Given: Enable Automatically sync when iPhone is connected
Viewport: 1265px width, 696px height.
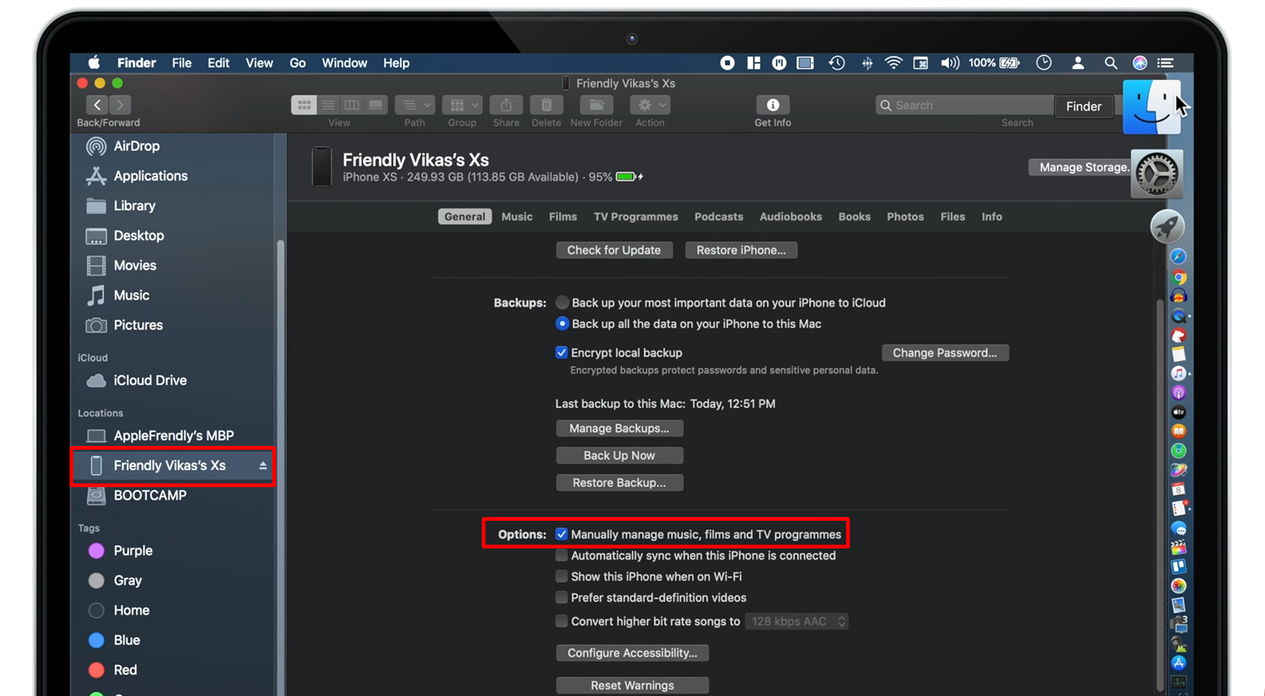Looking at the screenshot, I should tap(562, 555).
